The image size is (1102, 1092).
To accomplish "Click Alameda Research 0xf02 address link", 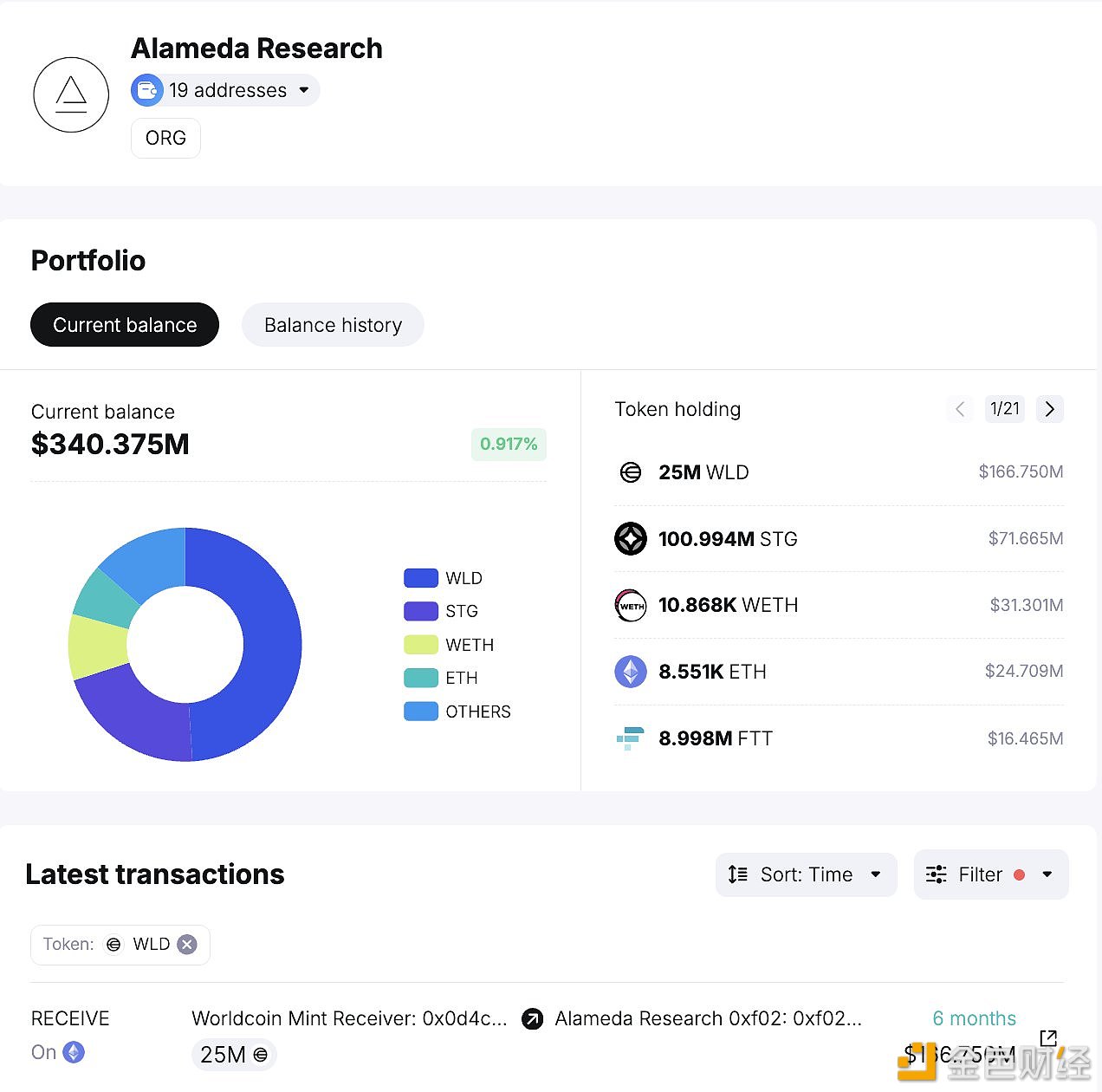I will pos(708,1018).
